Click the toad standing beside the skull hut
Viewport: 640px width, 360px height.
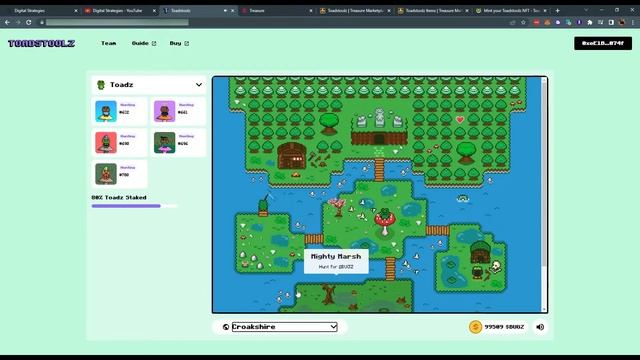(477, 272)
